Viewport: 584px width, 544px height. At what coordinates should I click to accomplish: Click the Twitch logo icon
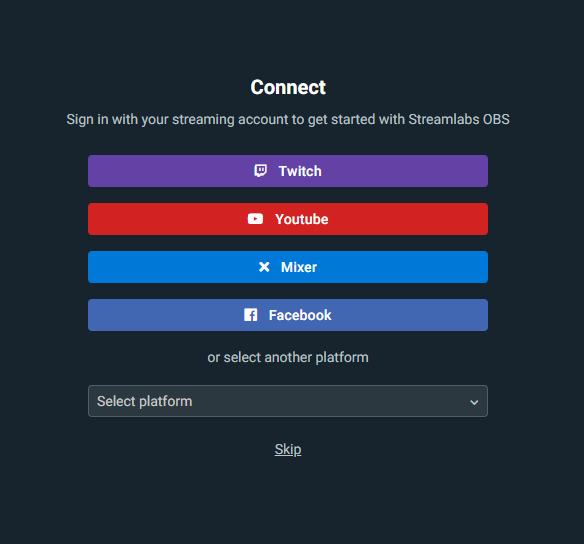click(x=260, y=171)
